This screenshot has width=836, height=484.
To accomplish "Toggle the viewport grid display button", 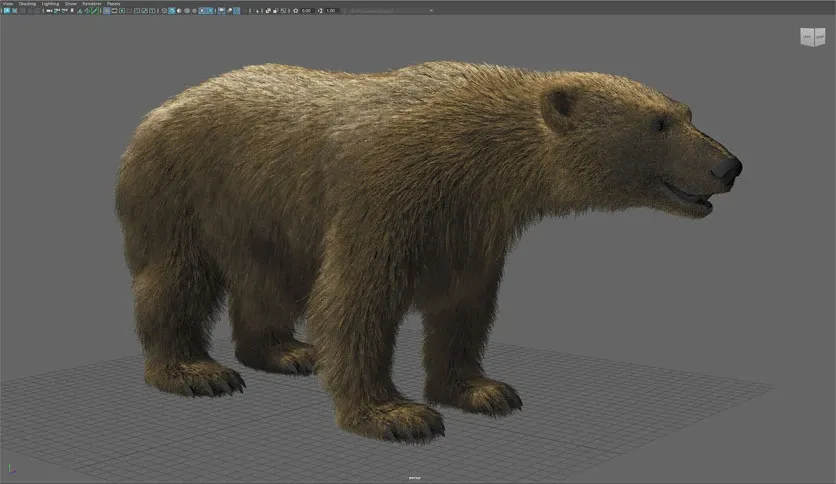I will (x=107, y=11).
